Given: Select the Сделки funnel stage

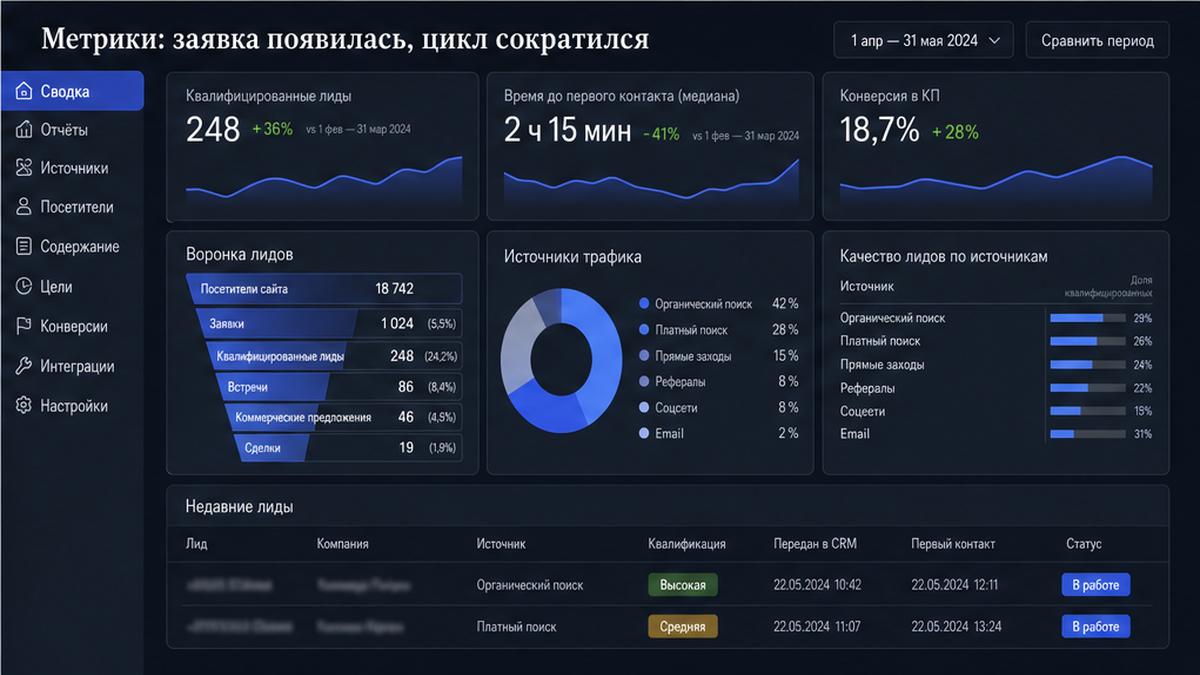Looking at the screenshot, I should click(x=347, y=448).
